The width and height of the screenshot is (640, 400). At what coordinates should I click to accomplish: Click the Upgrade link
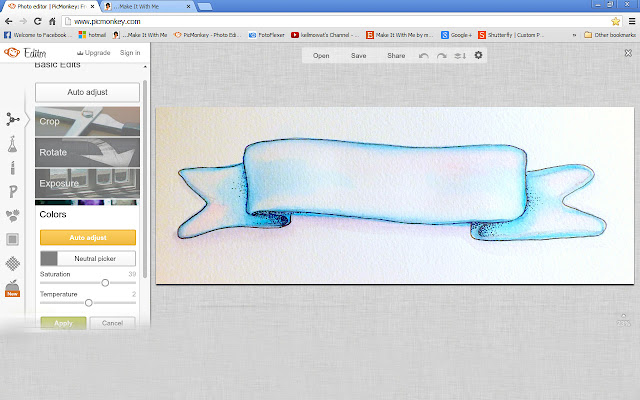coord(93,53)
